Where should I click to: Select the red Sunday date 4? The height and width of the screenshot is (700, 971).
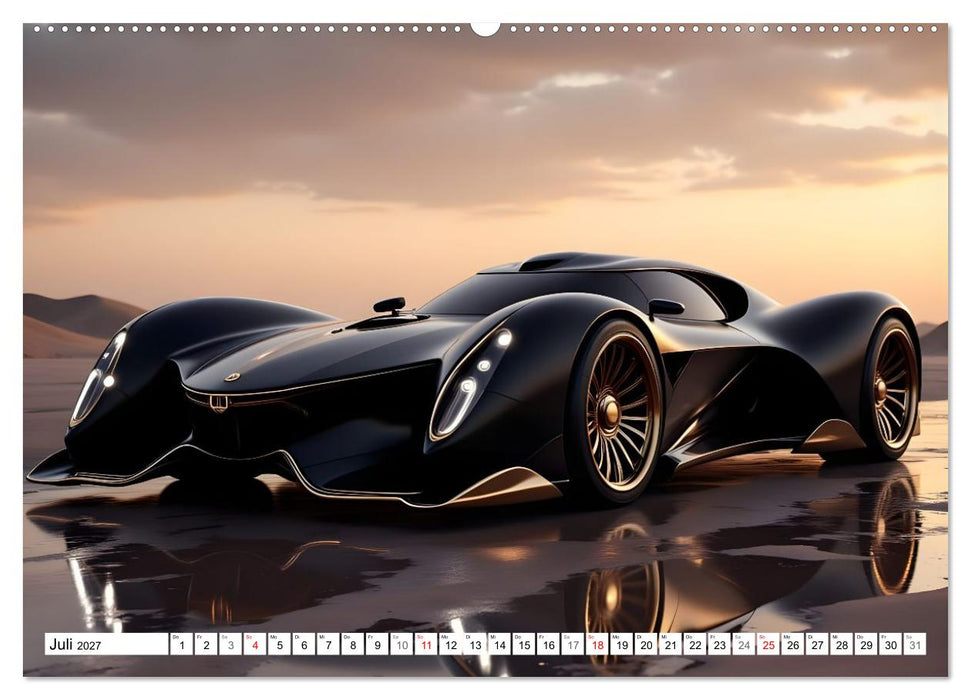click(x=255, y=644)
